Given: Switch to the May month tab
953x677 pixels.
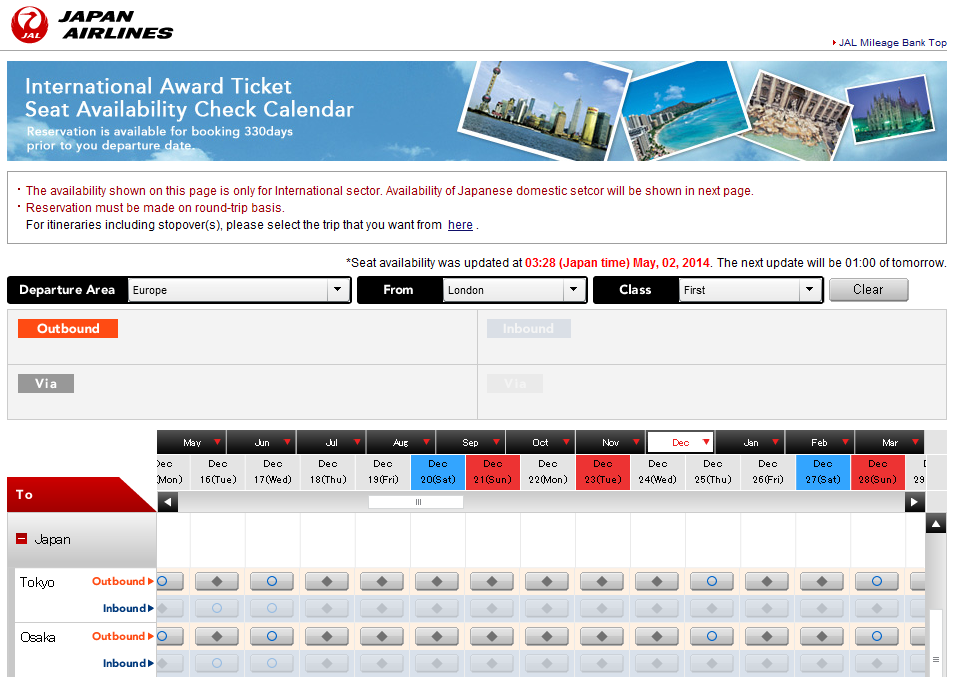Looking at the screenshot, I should (x=192, y=442).
